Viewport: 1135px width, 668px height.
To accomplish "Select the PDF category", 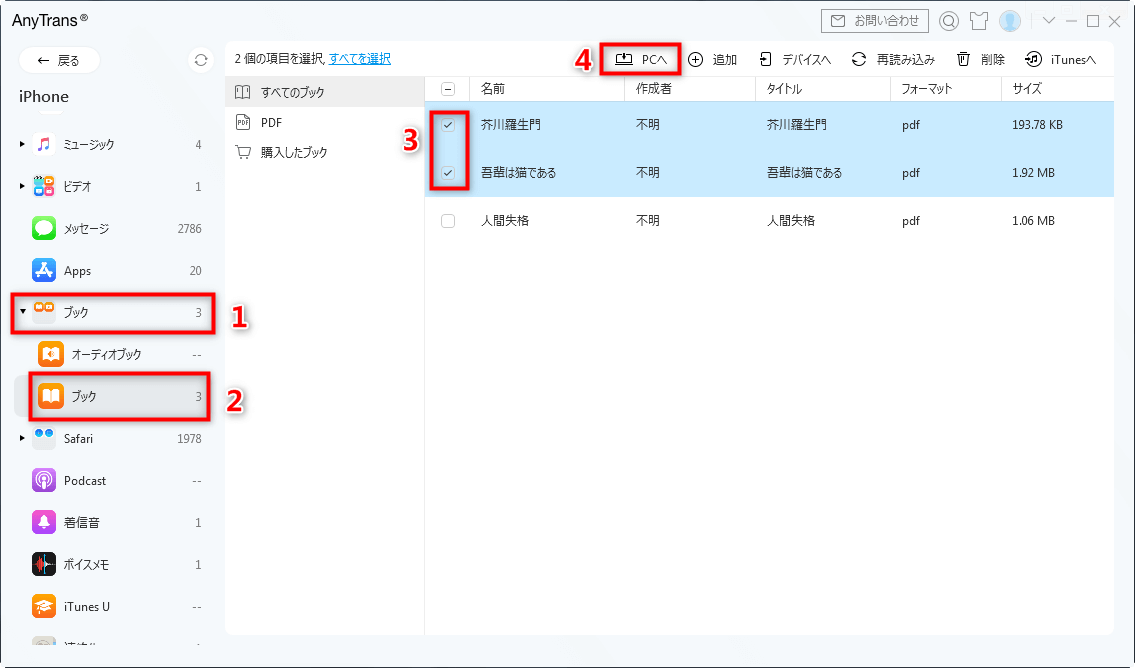I will (x=324, y=122).
